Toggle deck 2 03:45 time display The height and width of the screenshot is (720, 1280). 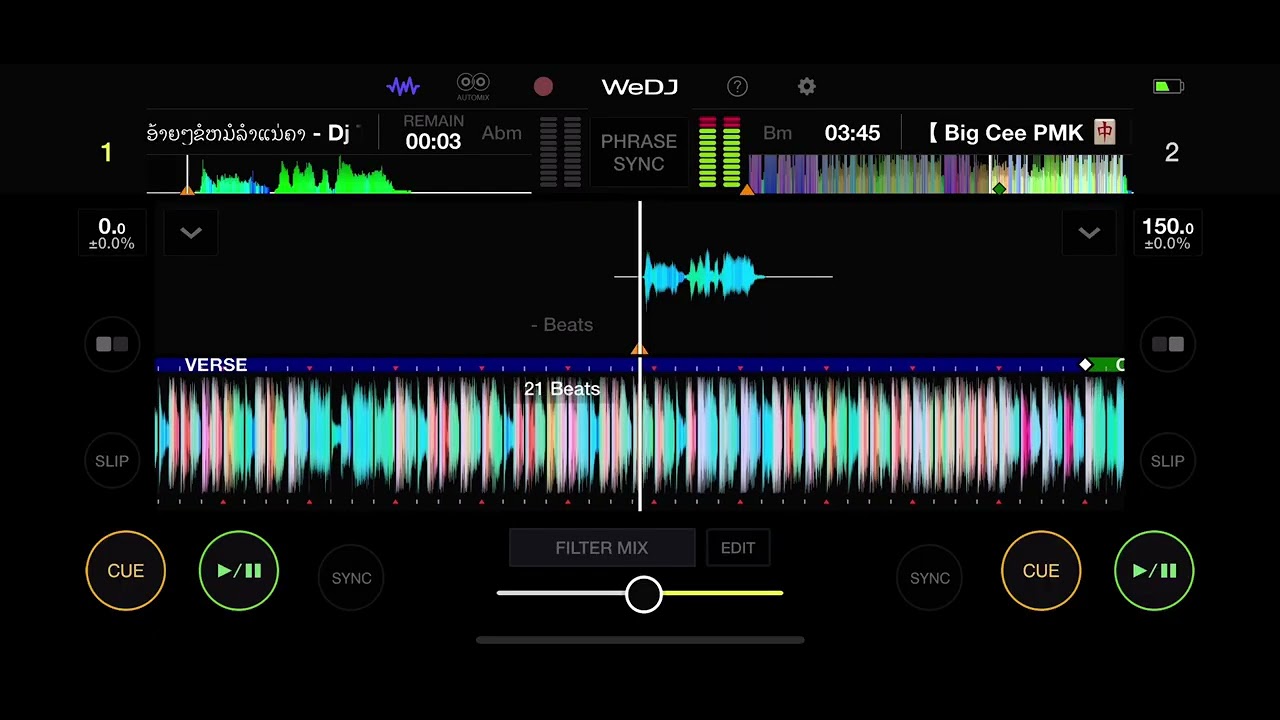852,133
